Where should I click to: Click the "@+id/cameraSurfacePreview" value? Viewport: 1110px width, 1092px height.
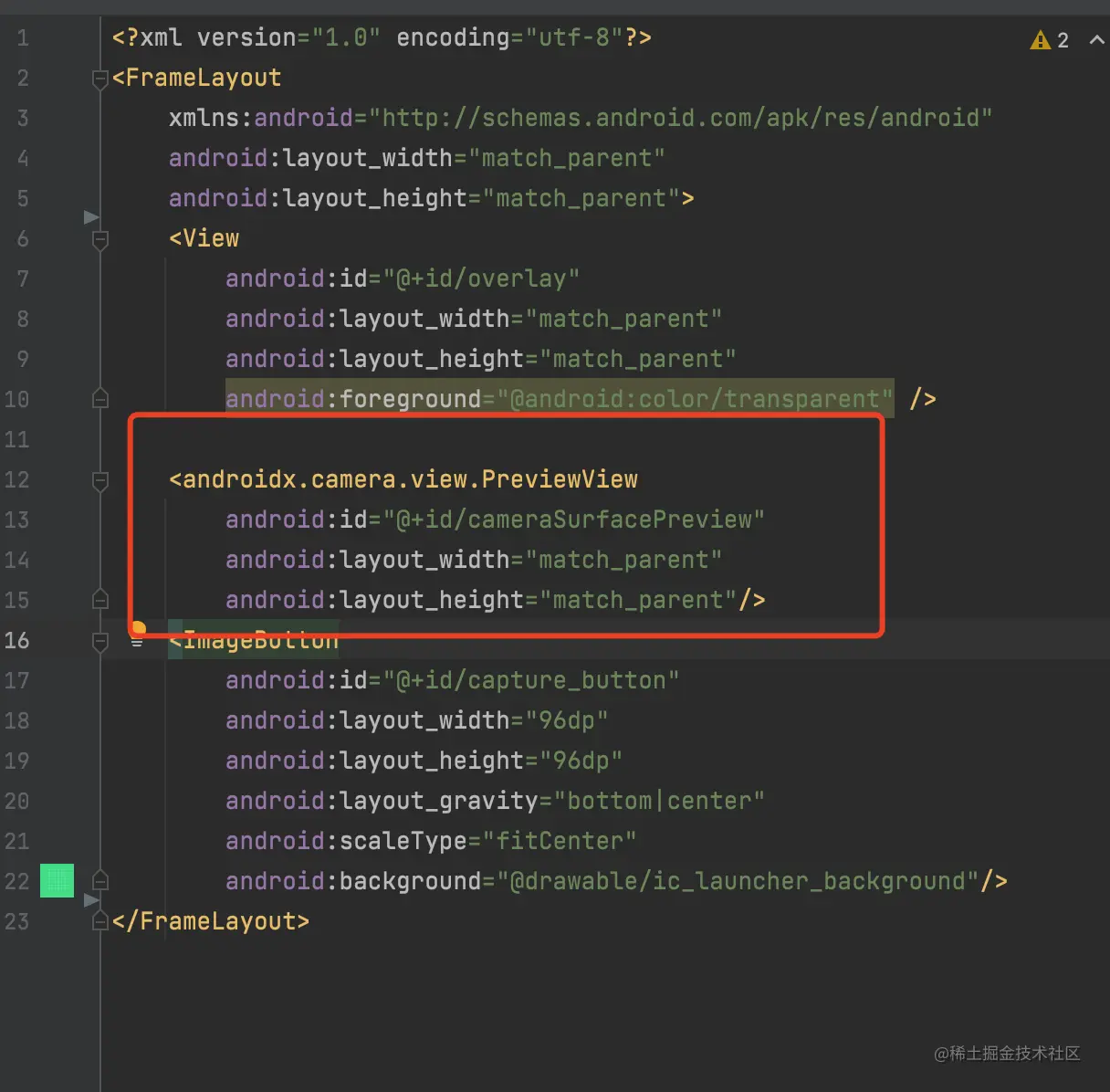(573, 520)
